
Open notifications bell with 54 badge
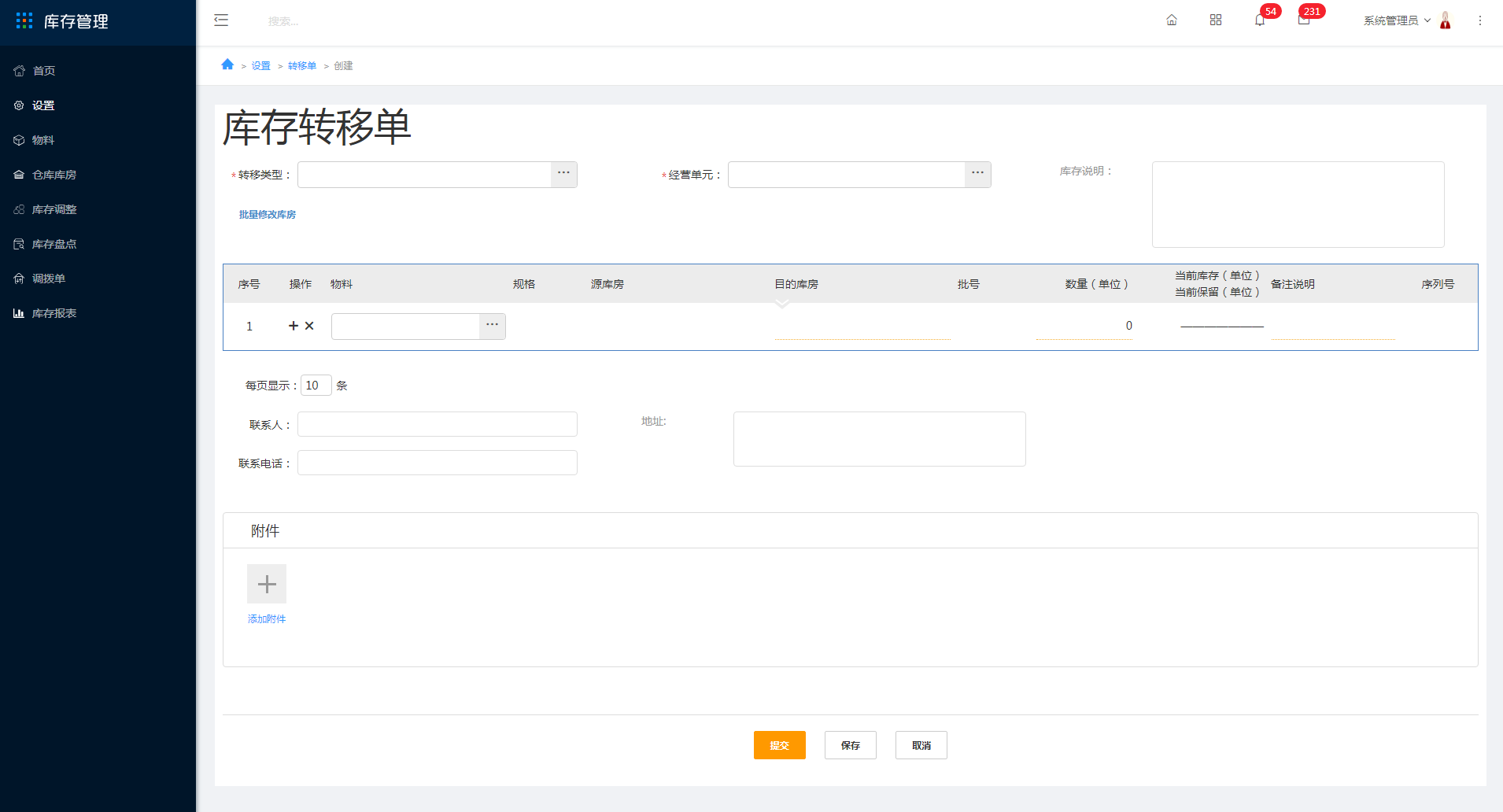(x=1260, y=20)
